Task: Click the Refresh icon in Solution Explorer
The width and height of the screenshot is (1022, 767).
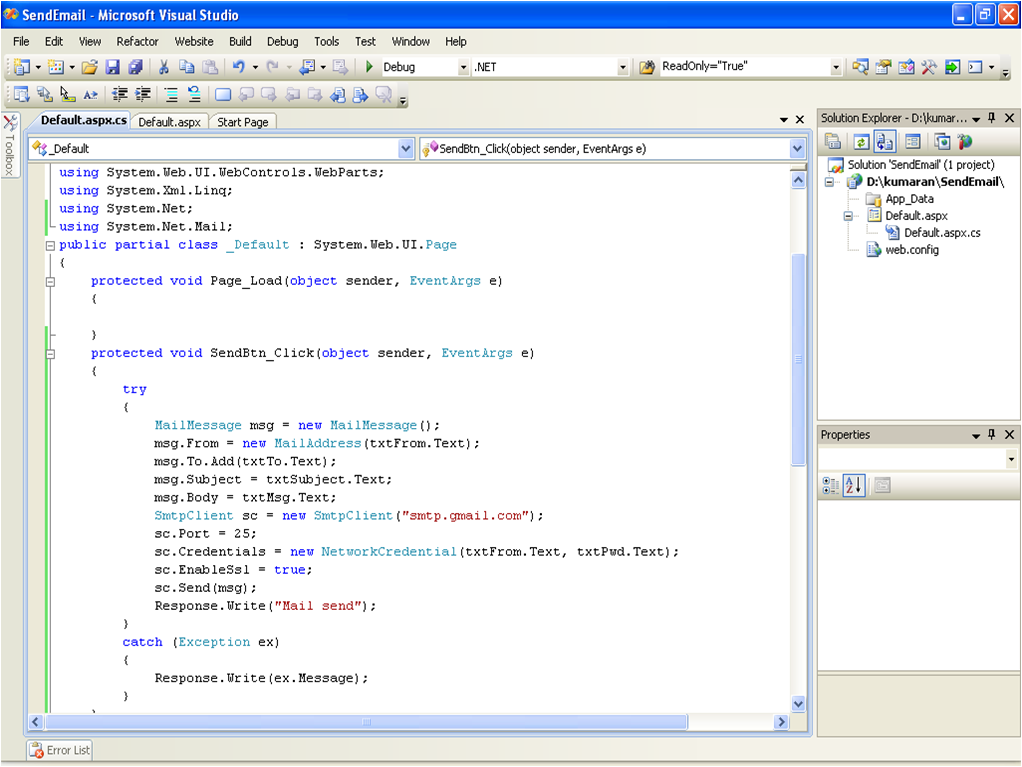Action: click(x=861, y=140)
